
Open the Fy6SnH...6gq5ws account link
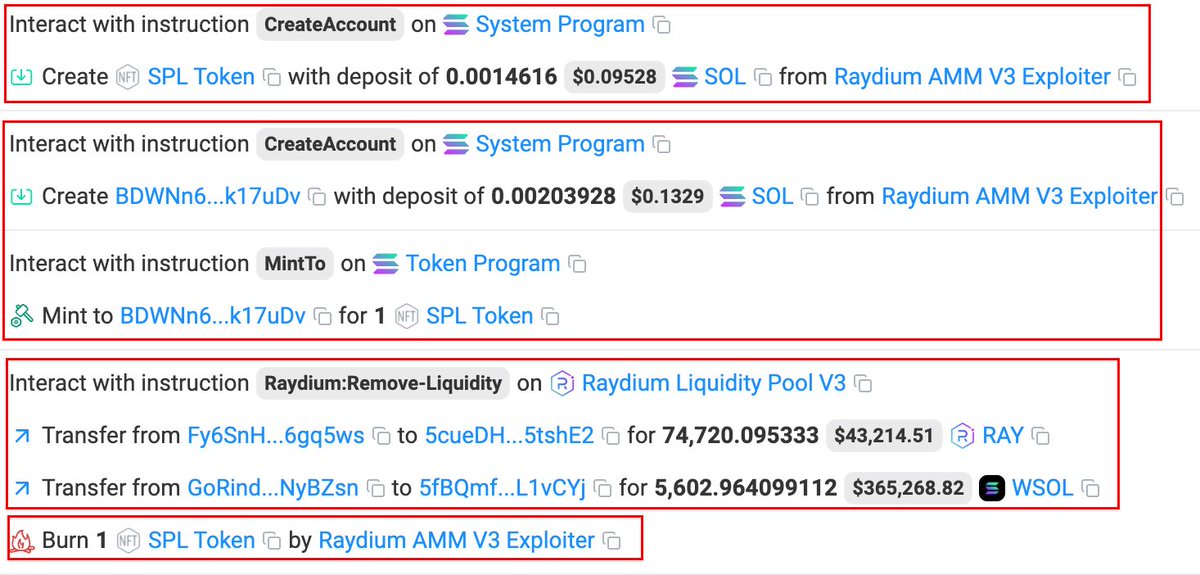[276, 436]
